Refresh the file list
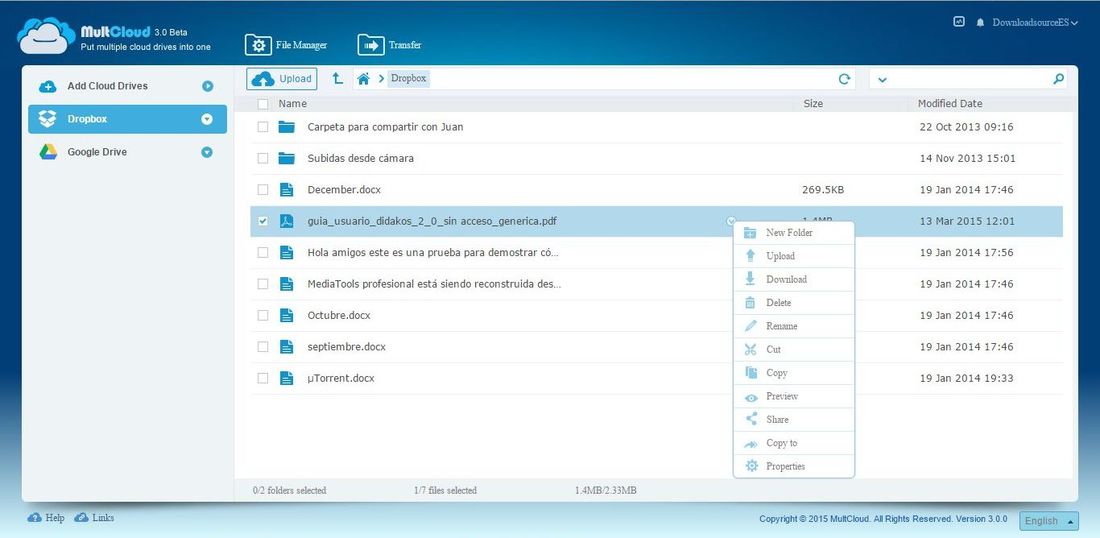1100x538 pixels. pyautogui.click(x=845, y=79)
